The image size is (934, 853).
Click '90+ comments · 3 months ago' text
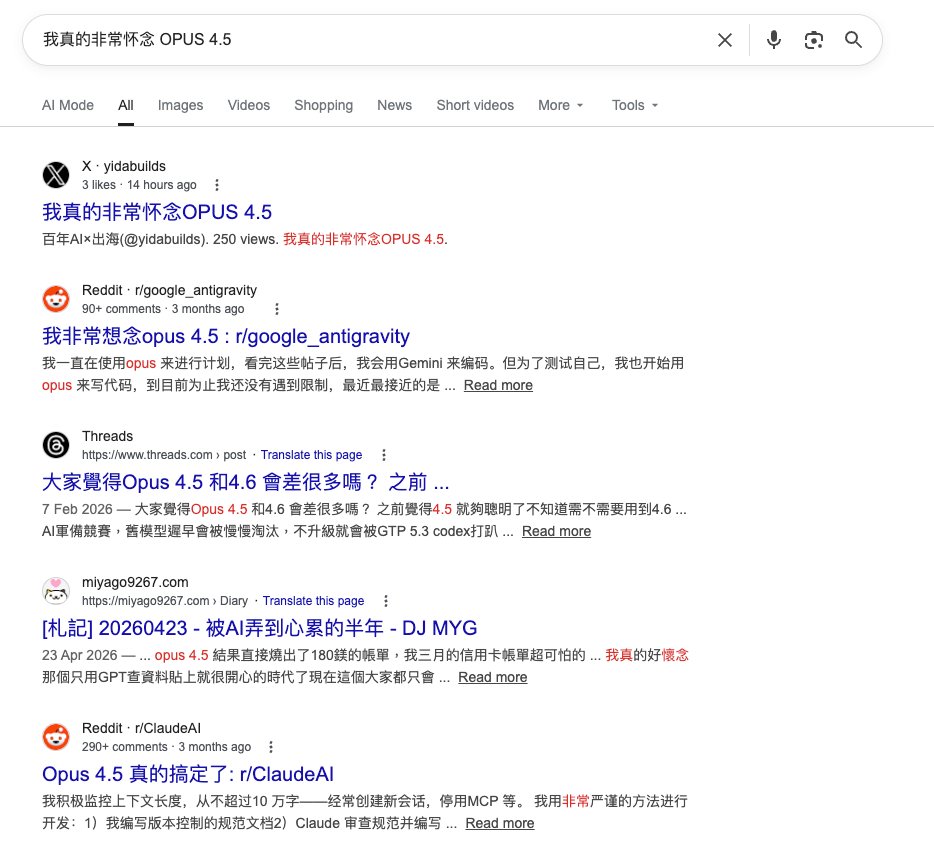(163, 309)
